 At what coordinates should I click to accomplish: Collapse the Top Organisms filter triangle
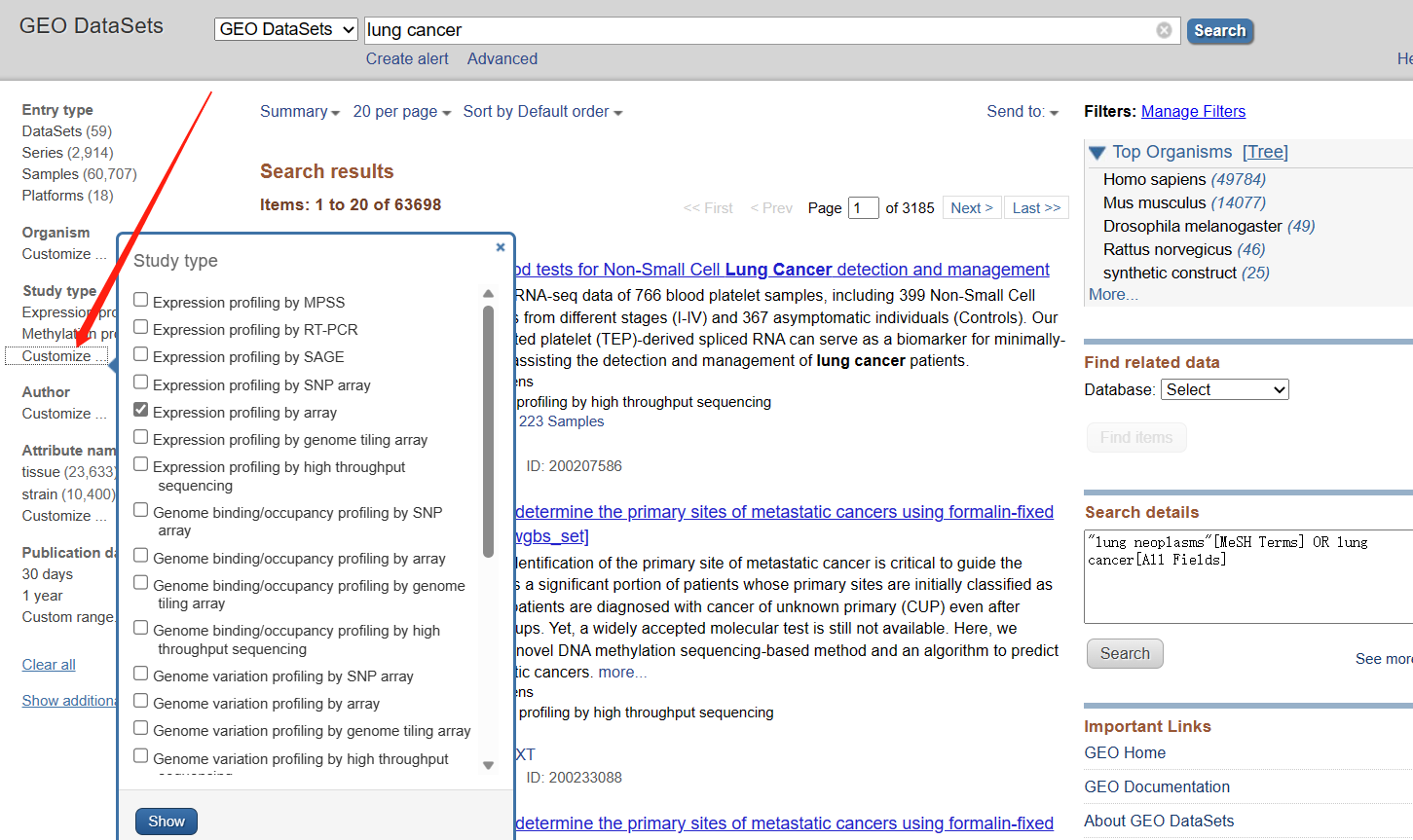1097,153
